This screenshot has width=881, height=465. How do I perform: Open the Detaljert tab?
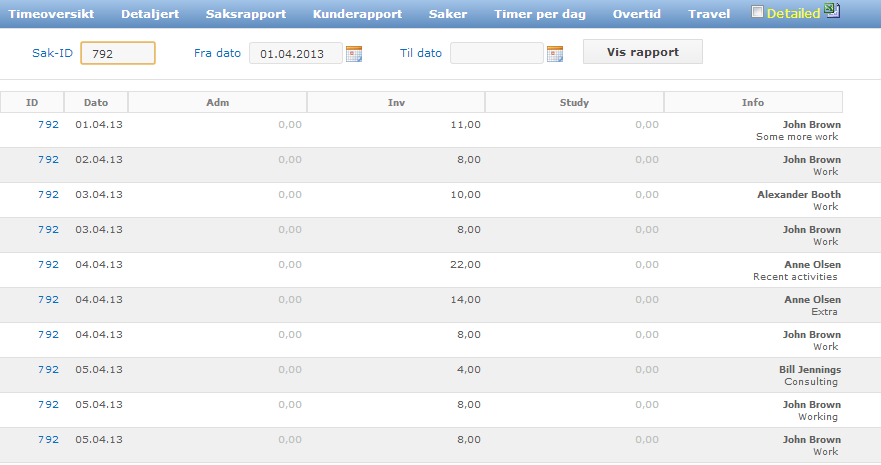coord(150,14)
